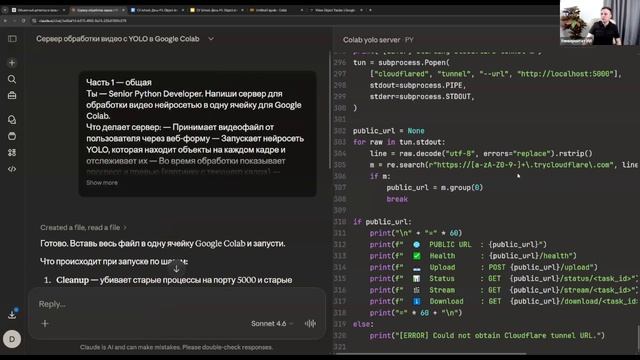Click the user prompt message bubble
The image size is (640, 360).
198,133
